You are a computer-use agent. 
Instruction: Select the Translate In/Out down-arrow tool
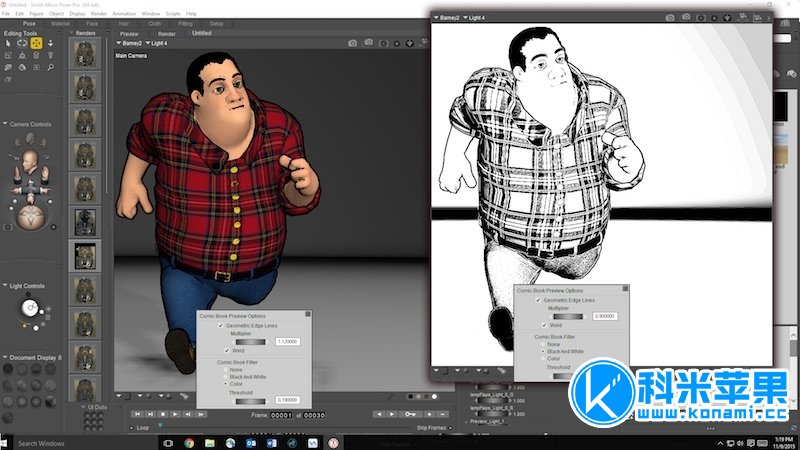tap(50, 43)
